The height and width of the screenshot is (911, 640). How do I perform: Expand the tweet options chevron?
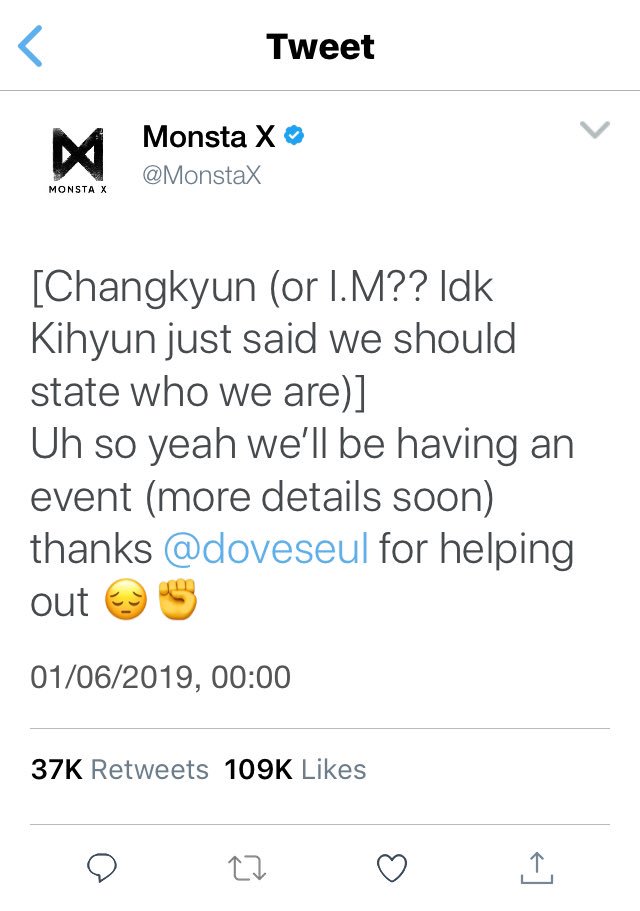[595, 130]
